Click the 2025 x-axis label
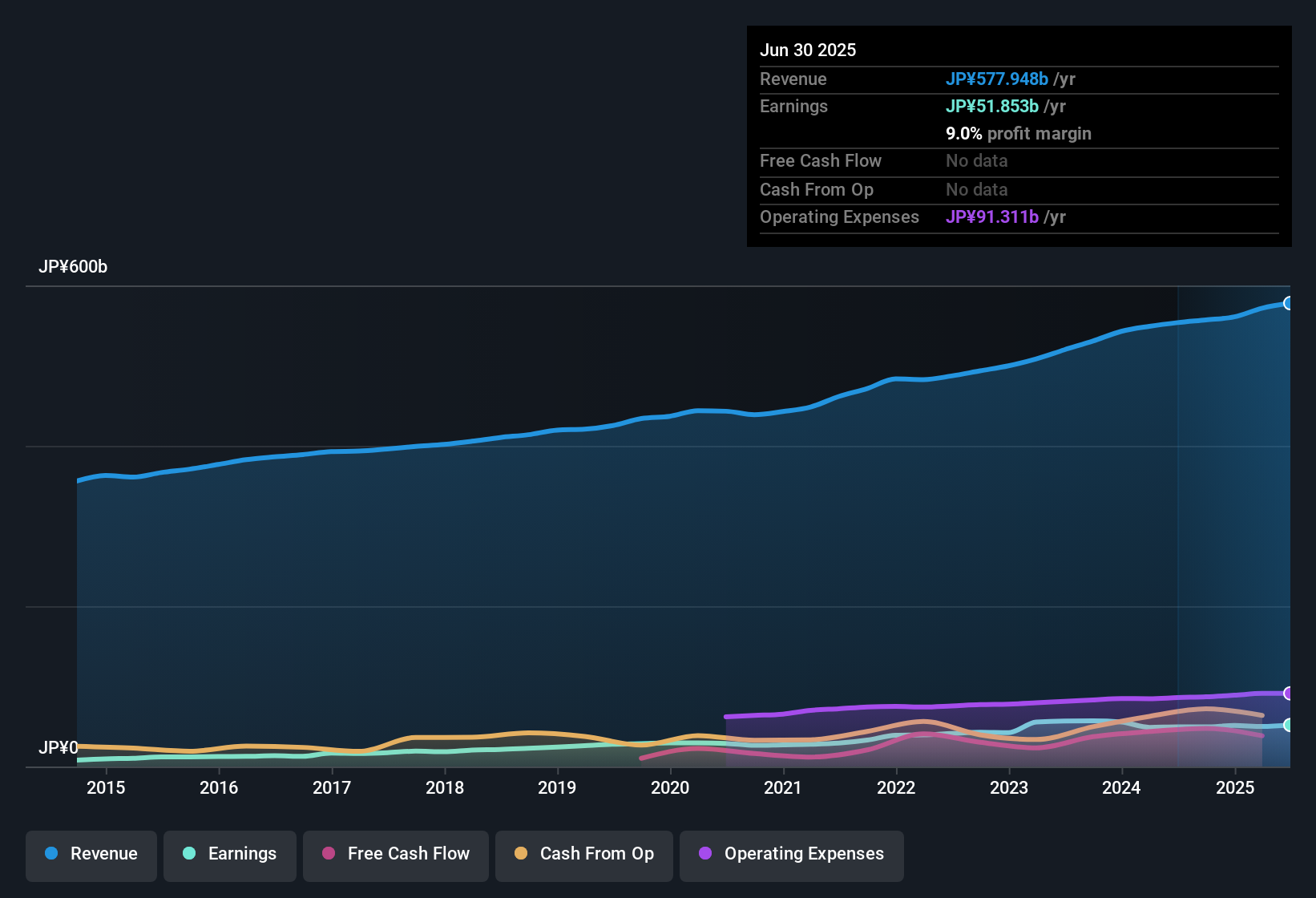Screen dimensions: 1316x898 1235,787
